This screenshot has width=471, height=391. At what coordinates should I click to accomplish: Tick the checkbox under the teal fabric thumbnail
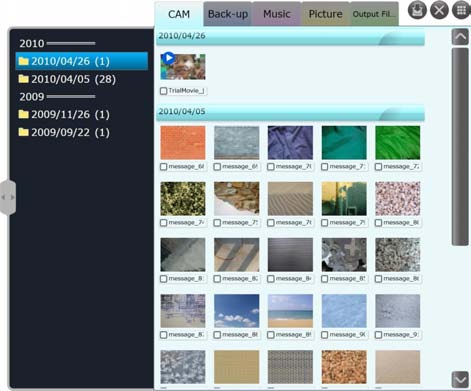pyautogui.click(x=324, y=167)
